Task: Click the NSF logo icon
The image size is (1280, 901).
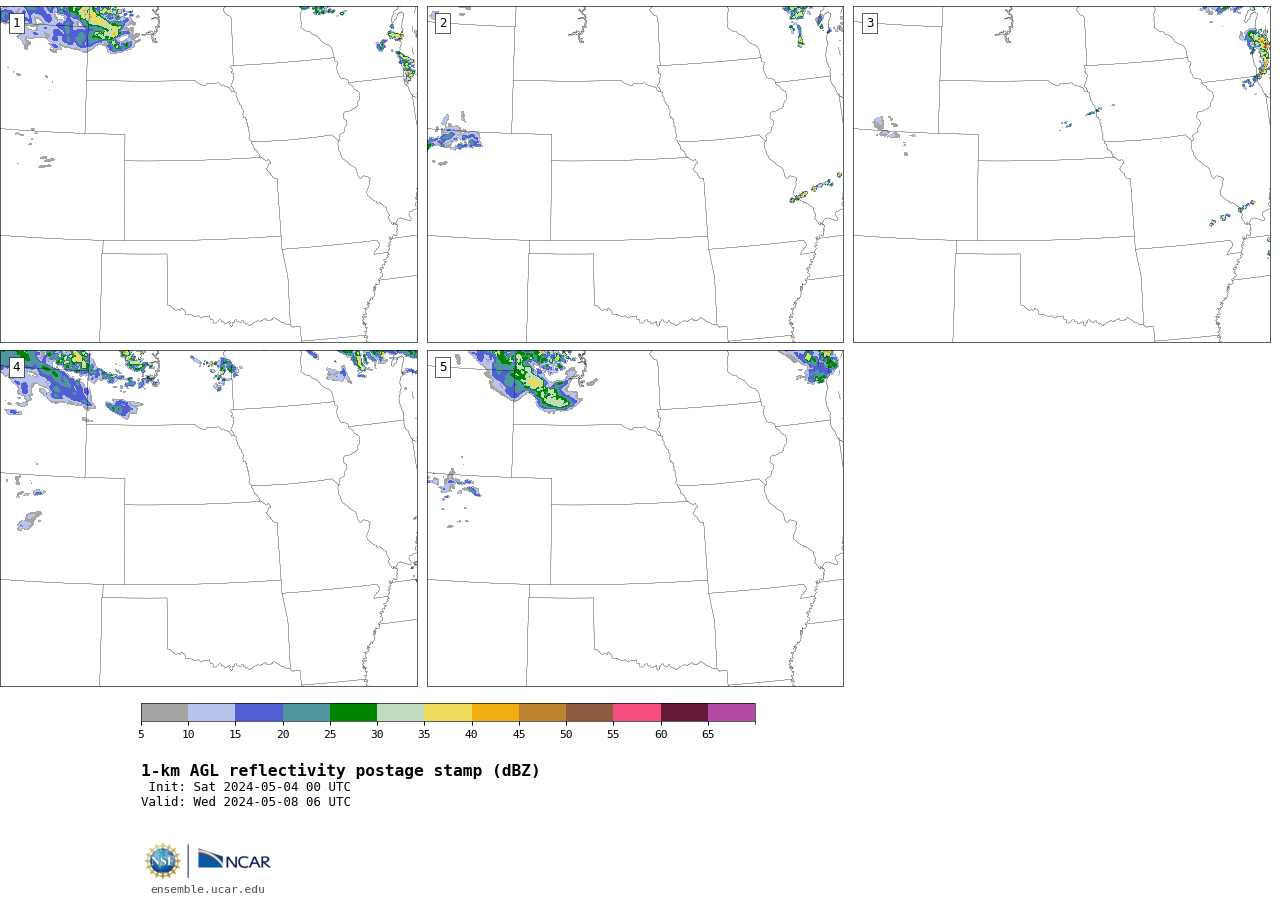Action: [163, 860]
